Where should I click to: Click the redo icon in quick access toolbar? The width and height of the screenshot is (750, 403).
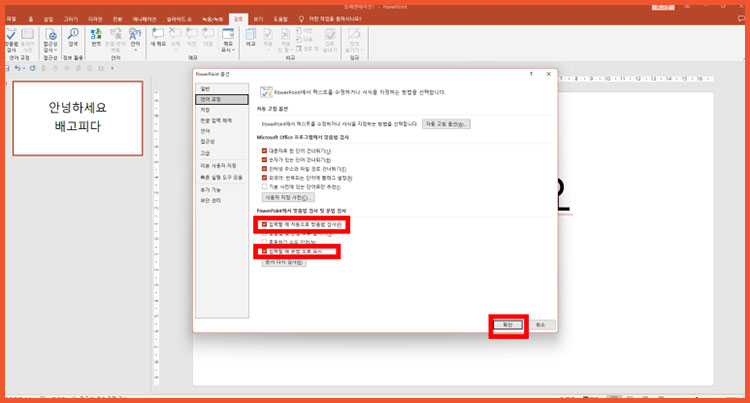tap(33, 68)
